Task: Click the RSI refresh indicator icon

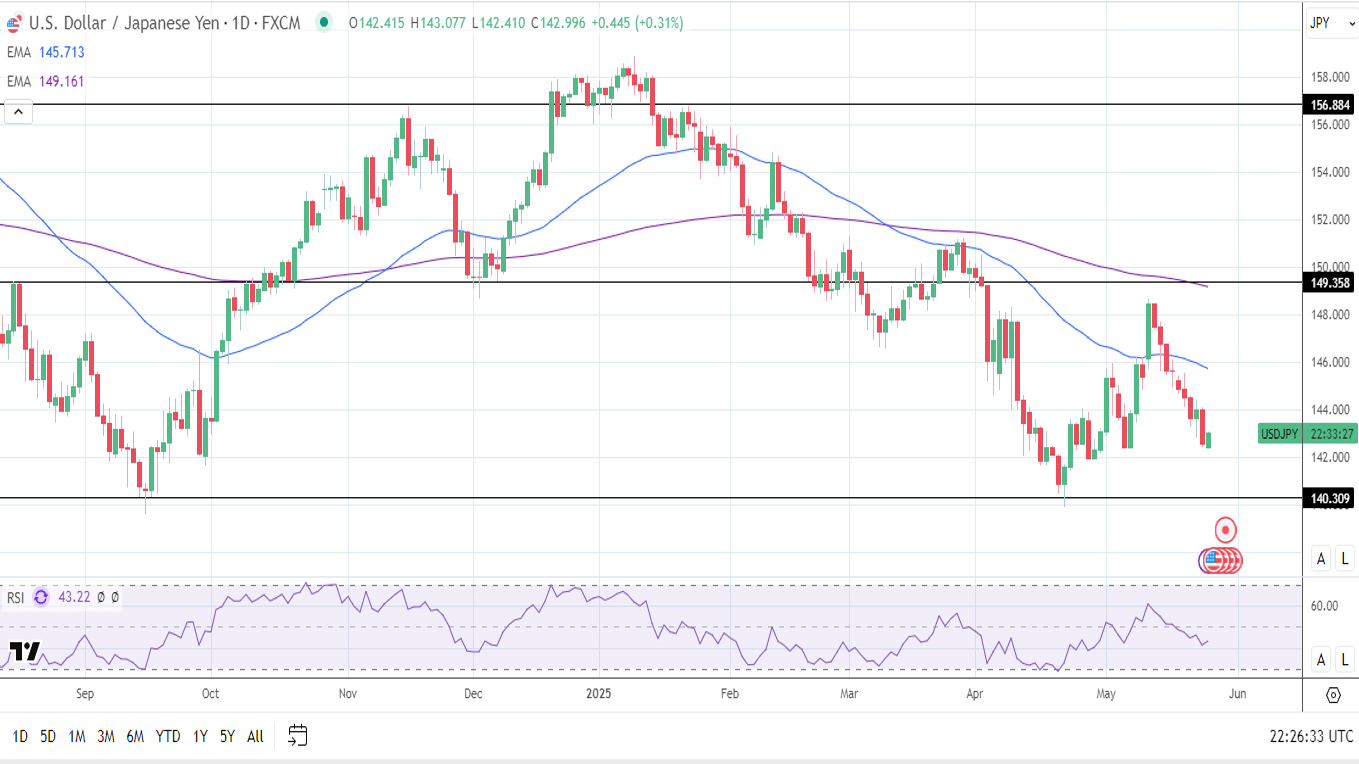Action: point(41,597)
